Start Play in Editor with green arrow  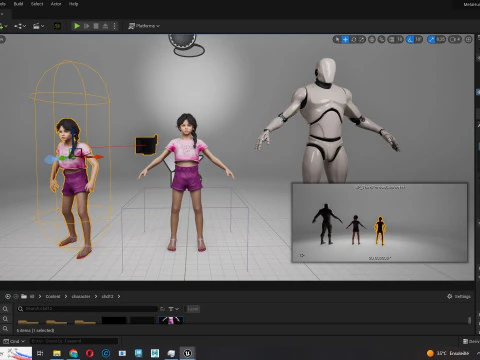(77, 26)
